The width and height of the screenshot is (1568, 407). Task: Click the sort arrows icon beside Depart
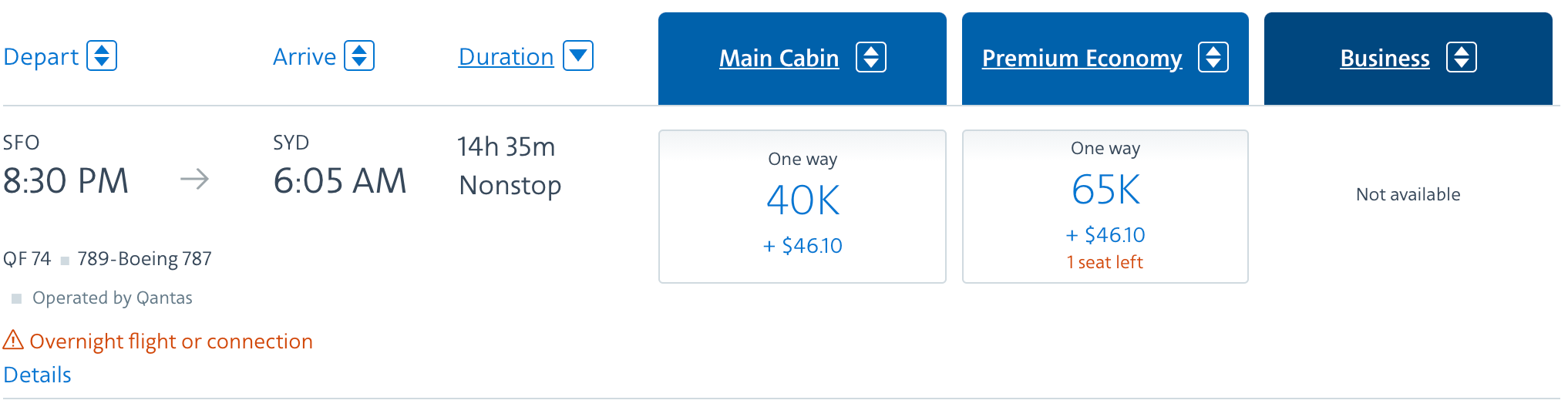tap(102, 56)
